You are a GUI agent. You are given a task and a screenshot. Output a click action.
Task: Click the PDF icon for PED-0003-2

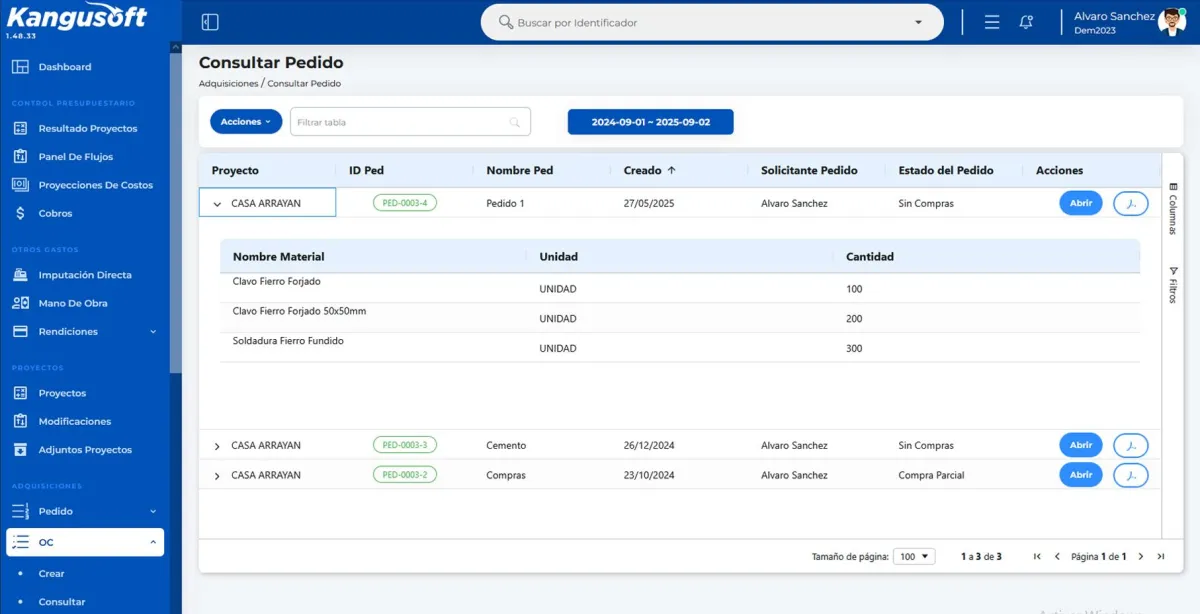point(1130,475)
